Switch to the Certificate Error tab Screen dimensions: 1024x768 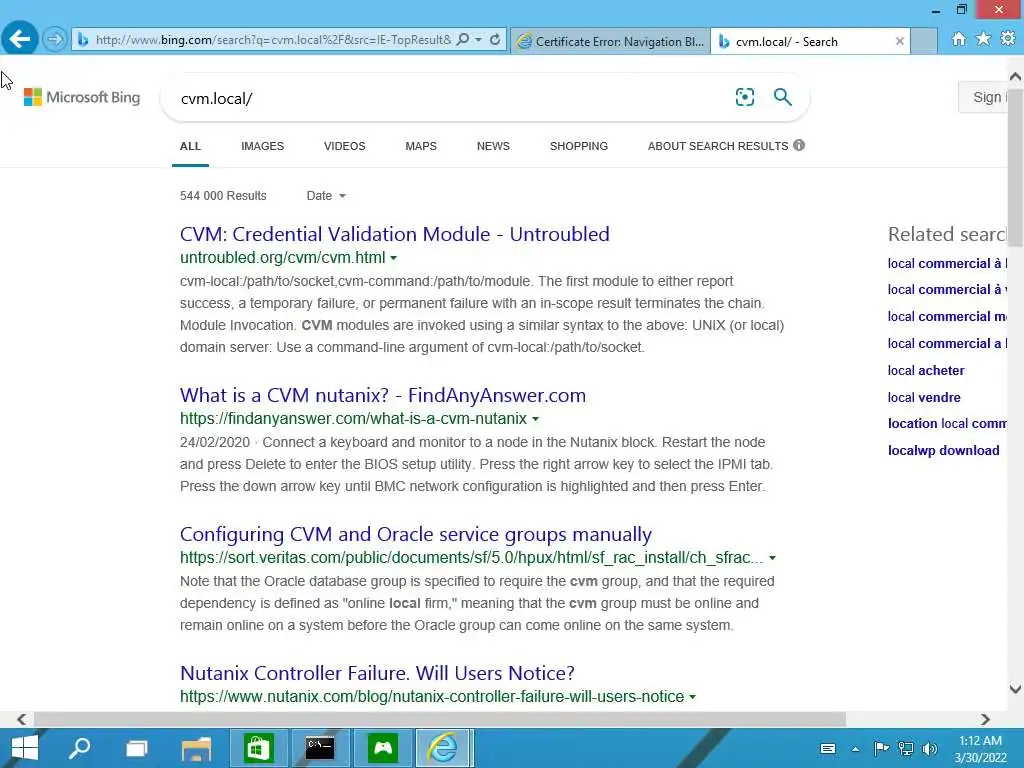pyautogui.click(x=610, y=41)
